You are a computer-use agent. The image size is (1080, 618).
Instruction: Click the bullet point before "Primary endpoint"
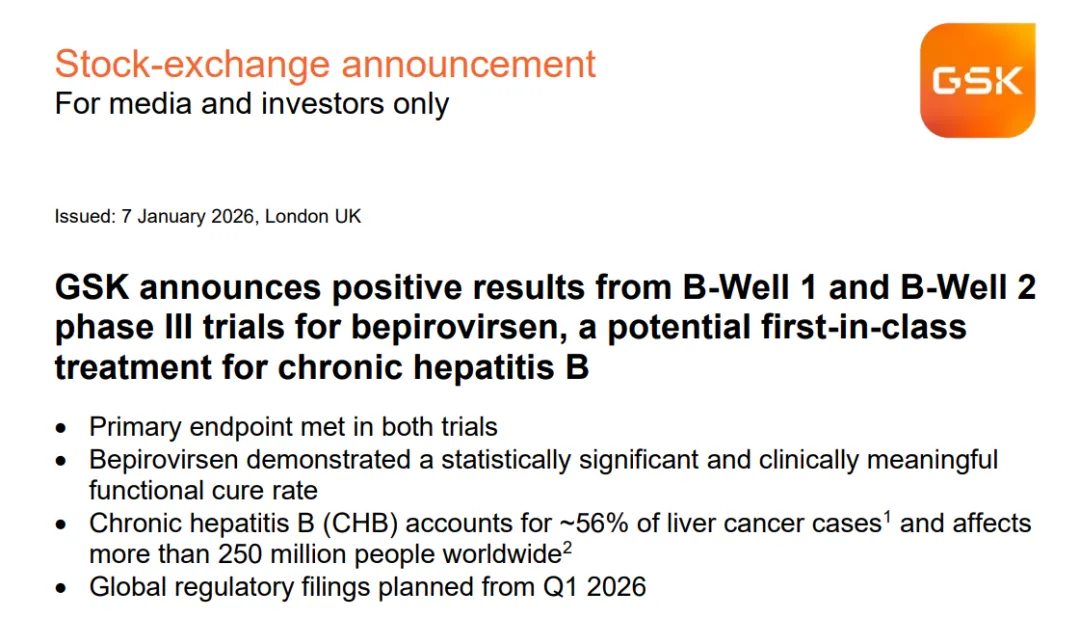pyautogui.click(x=62, y=428)
